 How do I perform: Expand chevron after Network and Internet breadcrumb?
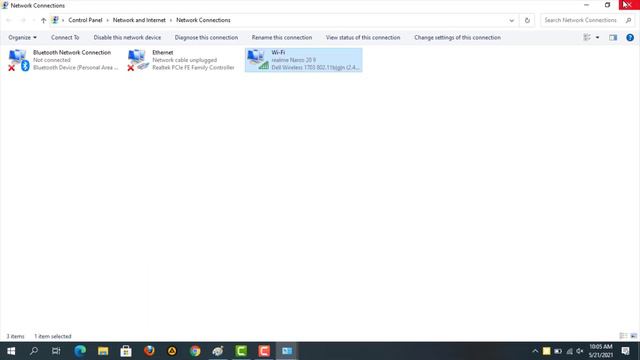pyautogui.click(x=171, y=20)
